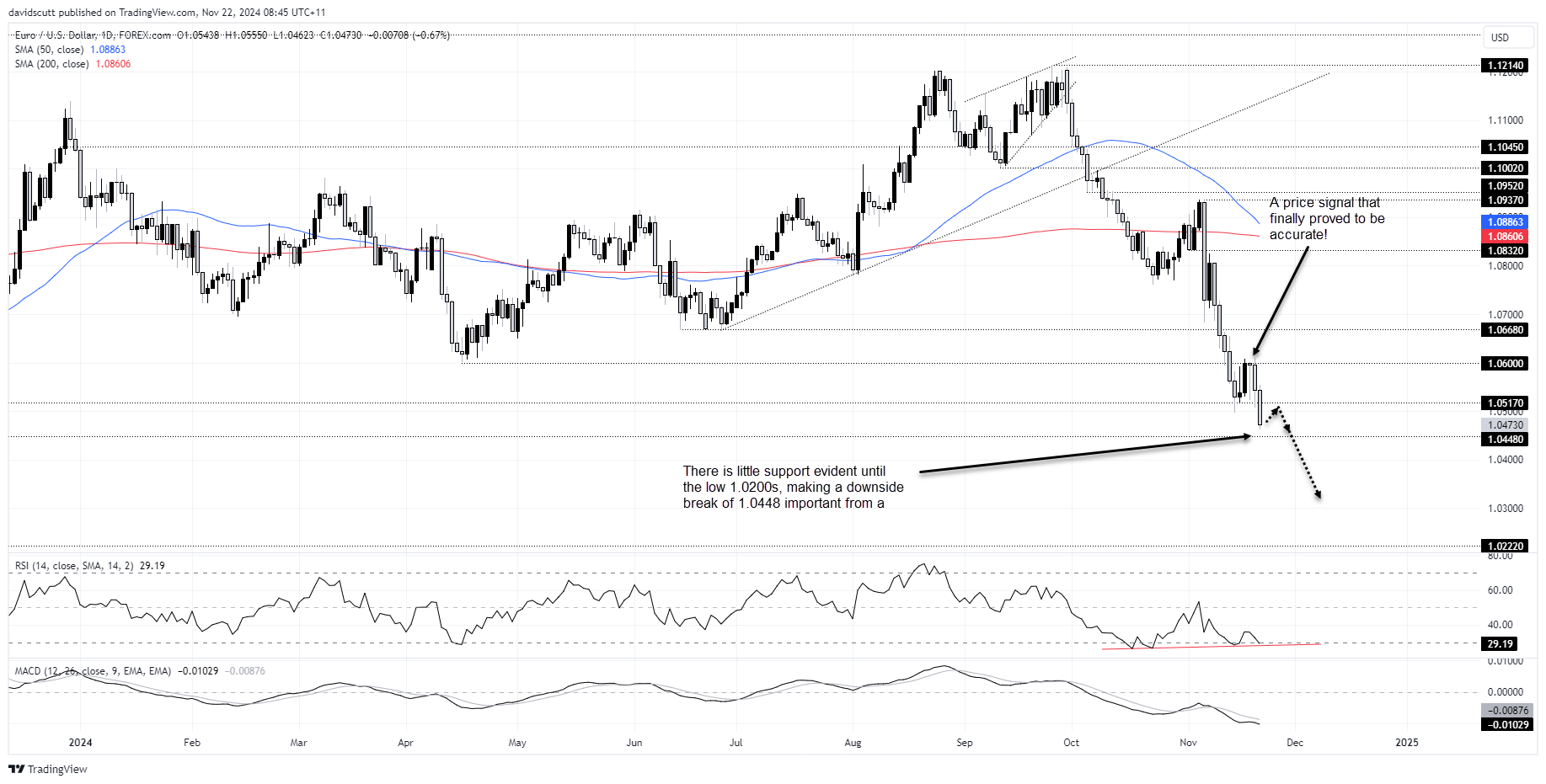The height and width of the screenshot is (784, 1546).
Task: Click the blue 1.08863 SMA 50 price tag
Action: click(1506, 222)
